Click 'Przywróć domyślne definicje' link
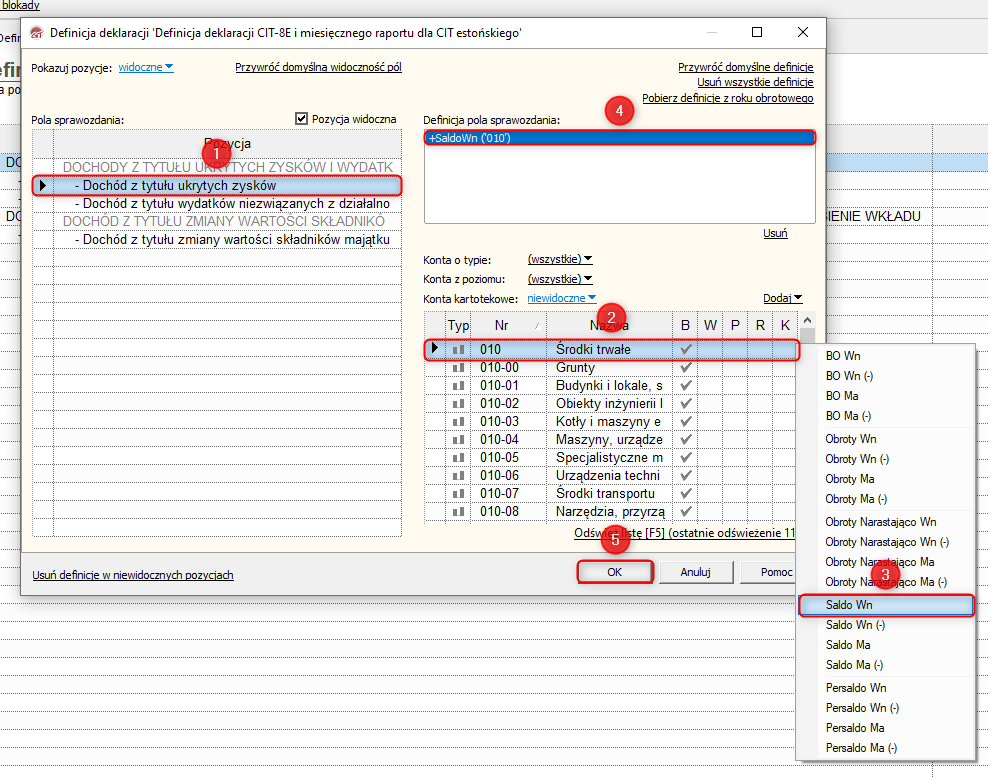Image resolution: width=988 pixels, height=777 pixels. coord(745,67)
